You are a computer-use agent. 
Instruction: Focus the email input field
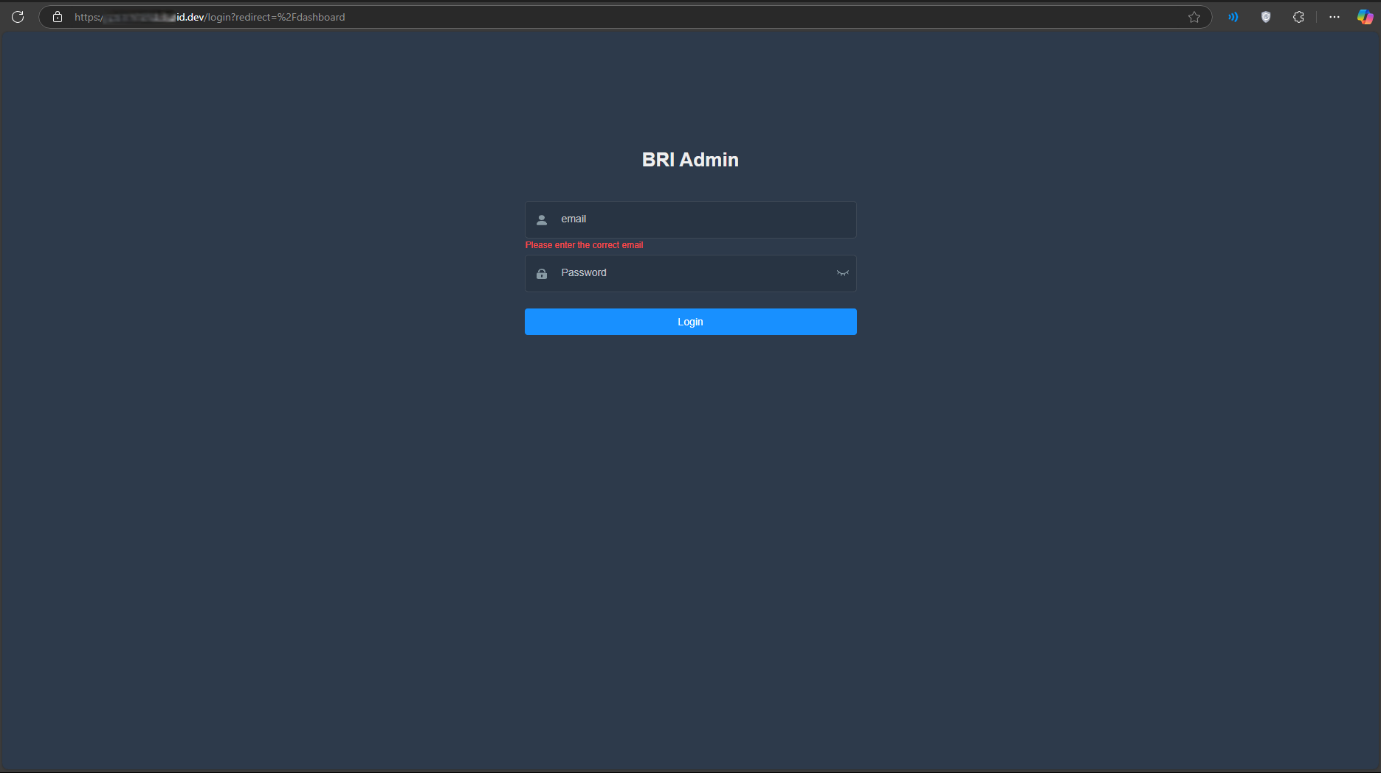700,219
